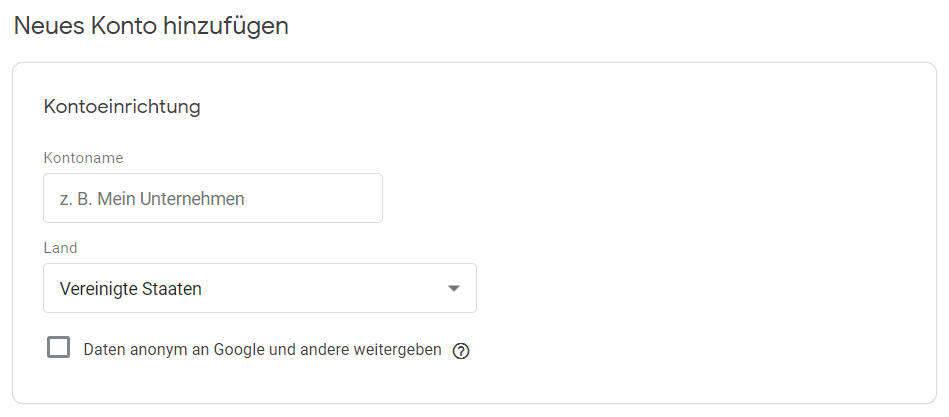Viewport: 949px width, 417px height.
Task: Focus the Kontoname input field
Action: tap(213, 198)
